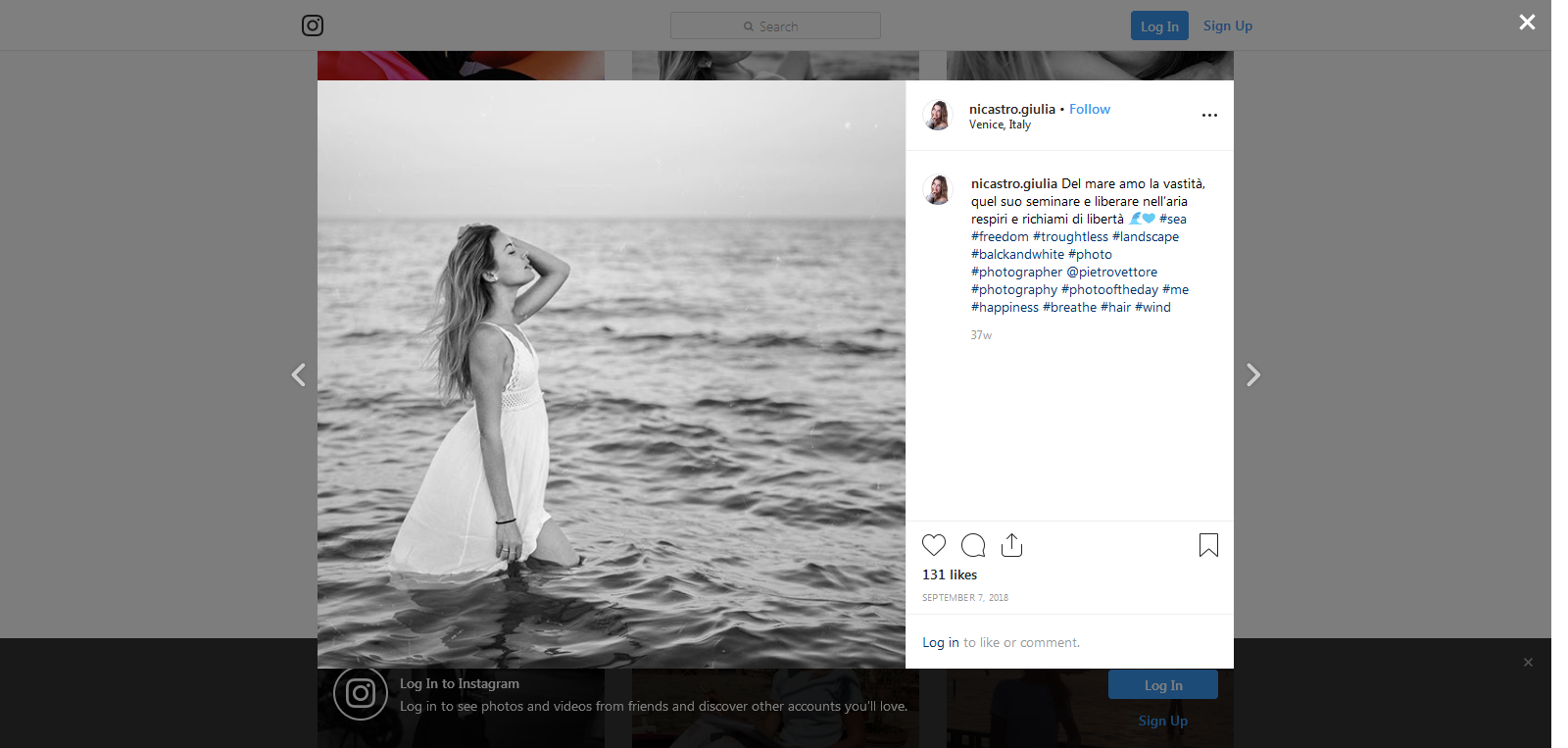Save the post with bookmark icon
The height and width of the screenshot is (748, 1568).
tap(1208, 545)
